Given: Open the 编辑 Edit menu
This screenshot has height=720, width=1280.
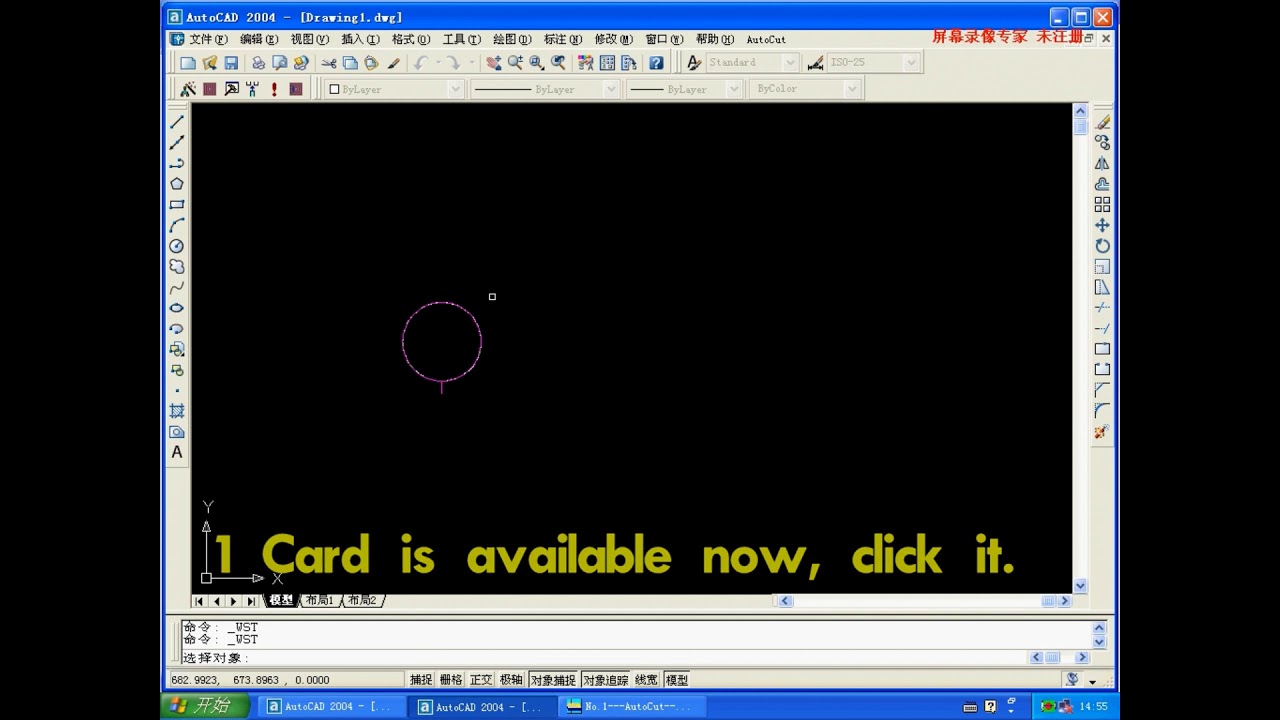Looking at the screenshot, I should tap(259, 39).
